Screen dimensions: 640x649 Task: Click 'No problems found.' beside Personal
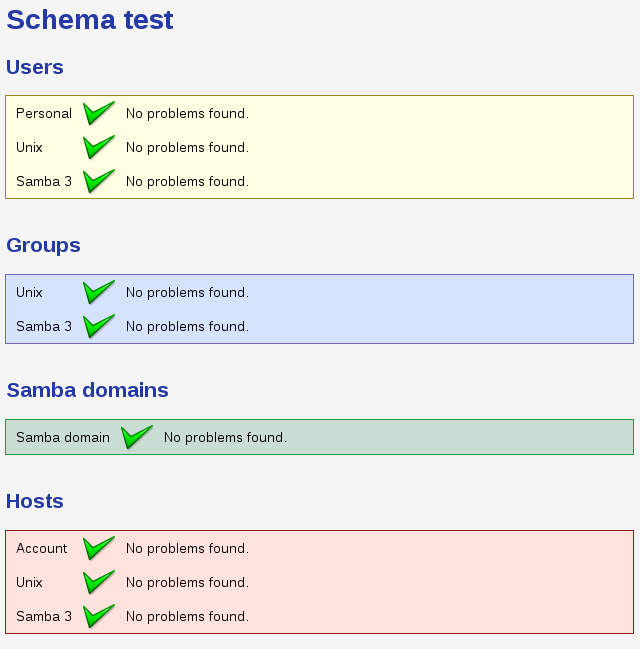(187, 114)
